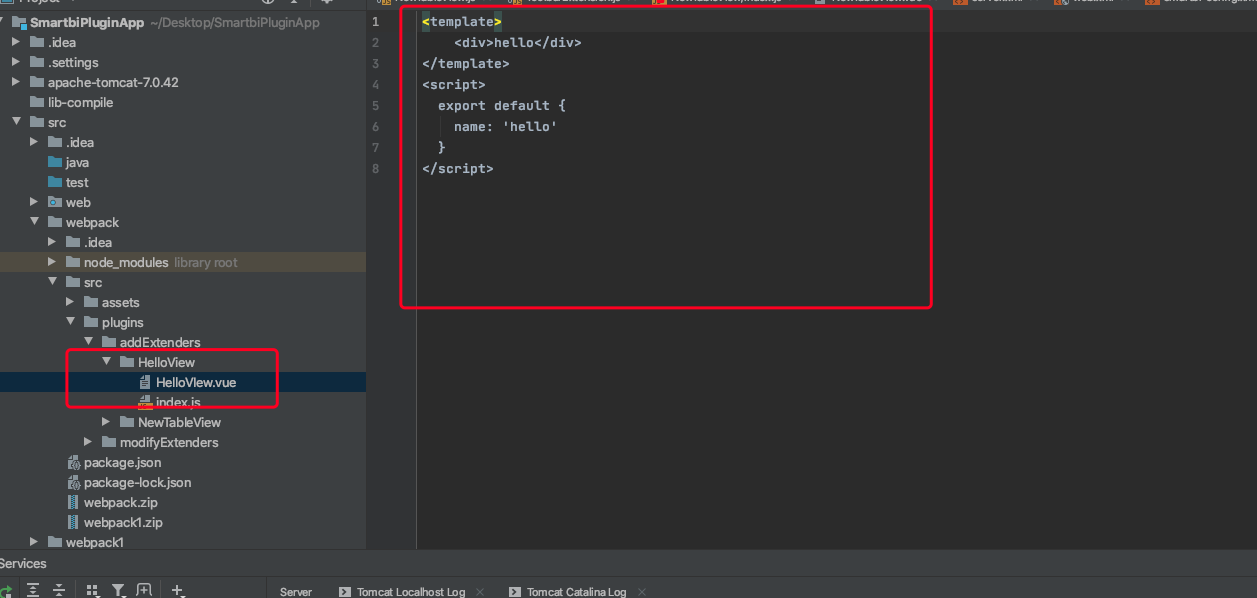Click line number 4 in the gutter

[375, 84]
